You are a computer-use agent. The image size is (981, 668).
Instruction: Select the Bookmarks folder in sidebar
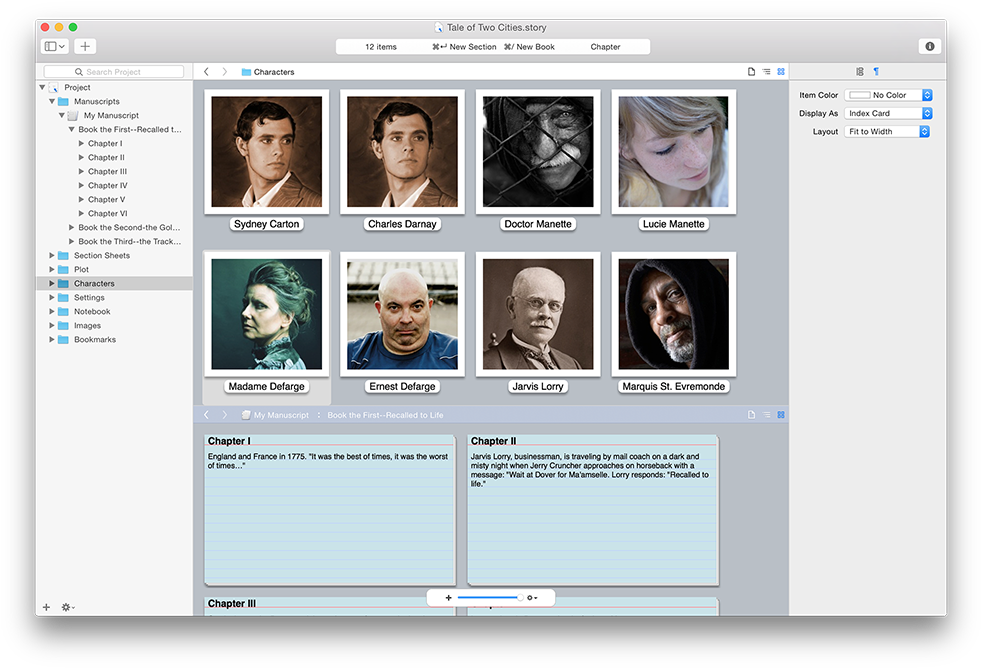click(95, 340)
